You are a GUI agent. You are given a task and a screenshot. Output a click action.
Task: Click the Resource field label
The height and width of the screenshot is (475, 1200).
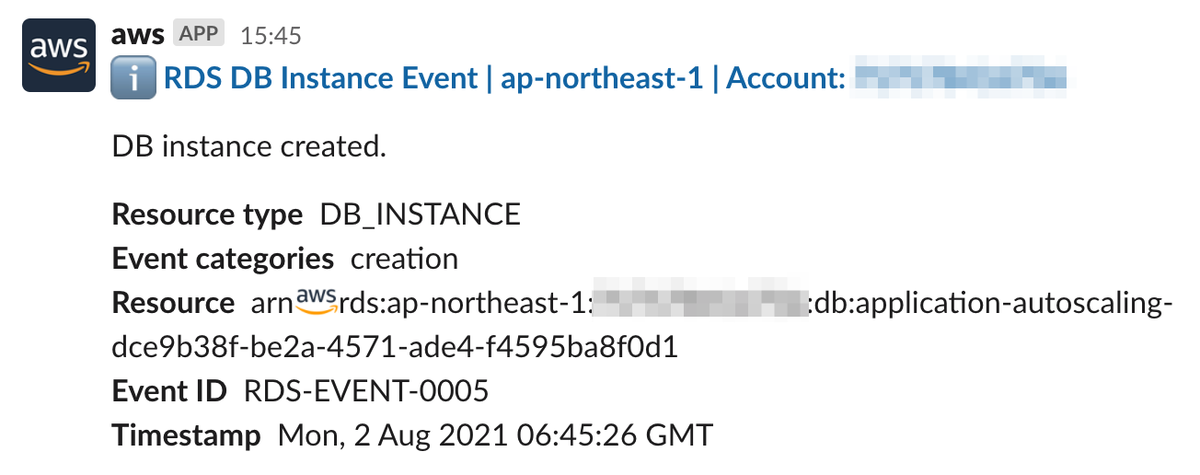173,303
